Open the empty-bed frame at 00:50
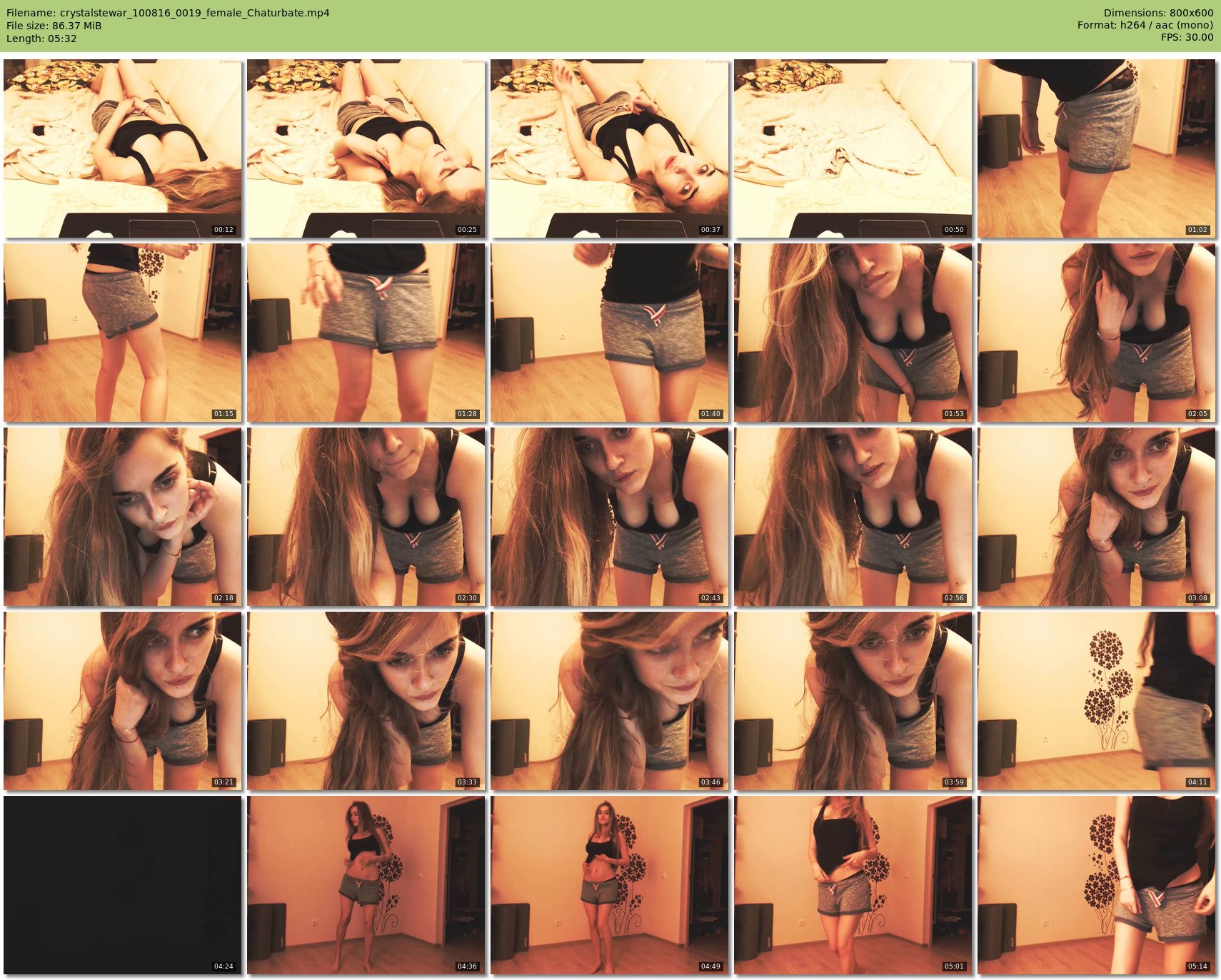Viewport: 1221px width, 980px height. click(x=853, y=148)
